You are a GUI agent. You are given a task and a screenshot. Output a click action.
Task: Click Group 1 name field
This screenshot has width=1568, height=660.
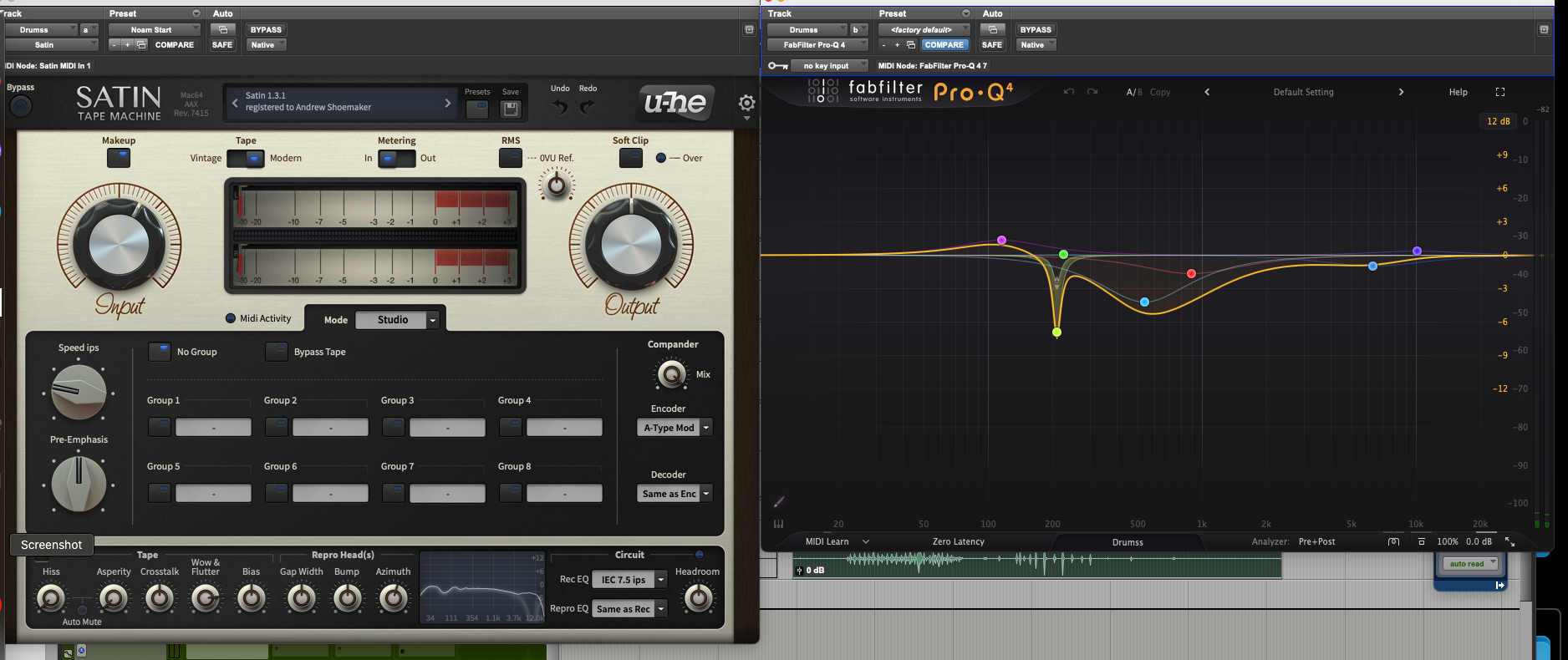pyautogui.click(x=213, y=427)
